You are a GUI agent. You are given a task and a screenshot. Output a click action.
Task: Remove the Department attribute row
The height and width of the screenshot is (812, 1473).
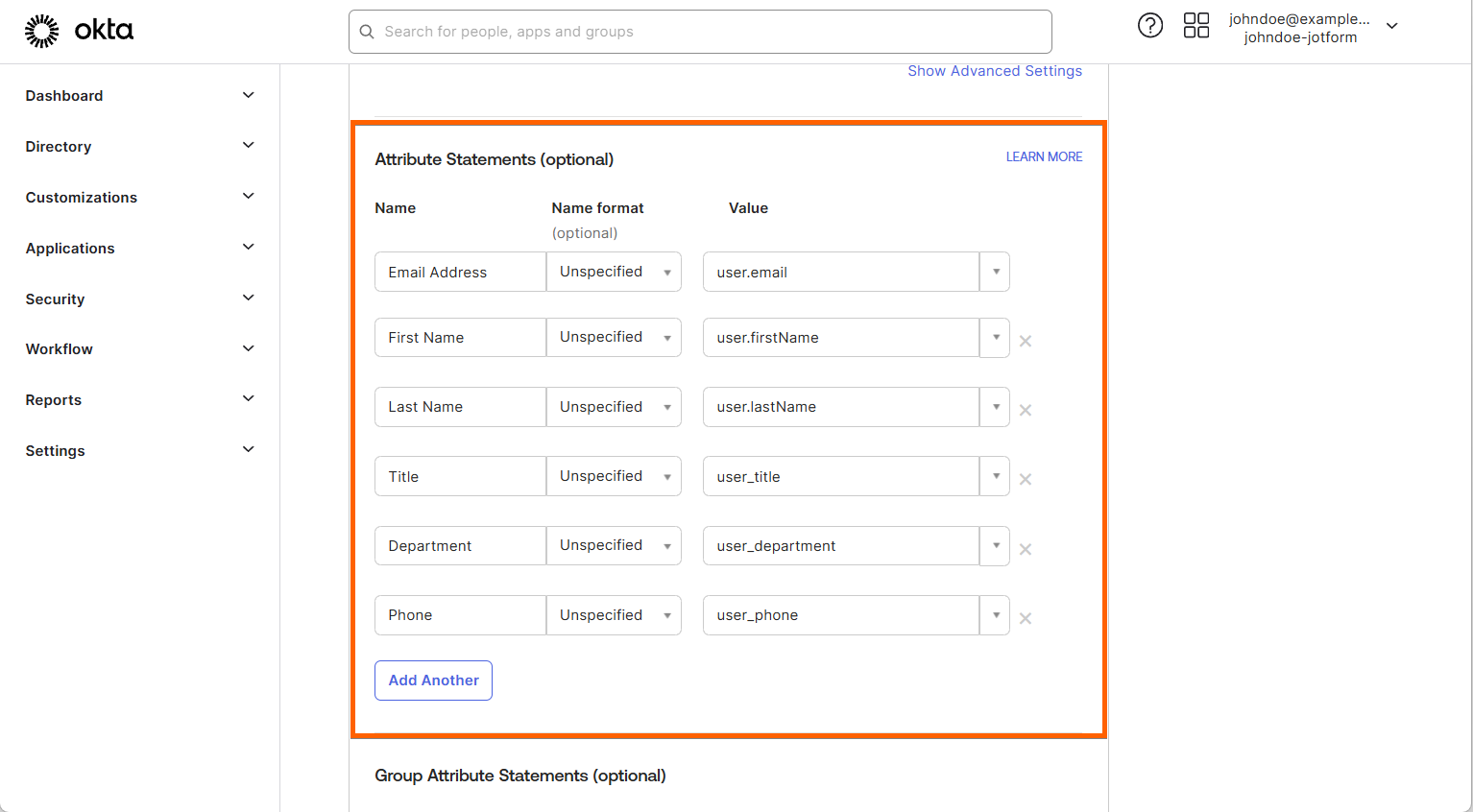click(1026, 549)
